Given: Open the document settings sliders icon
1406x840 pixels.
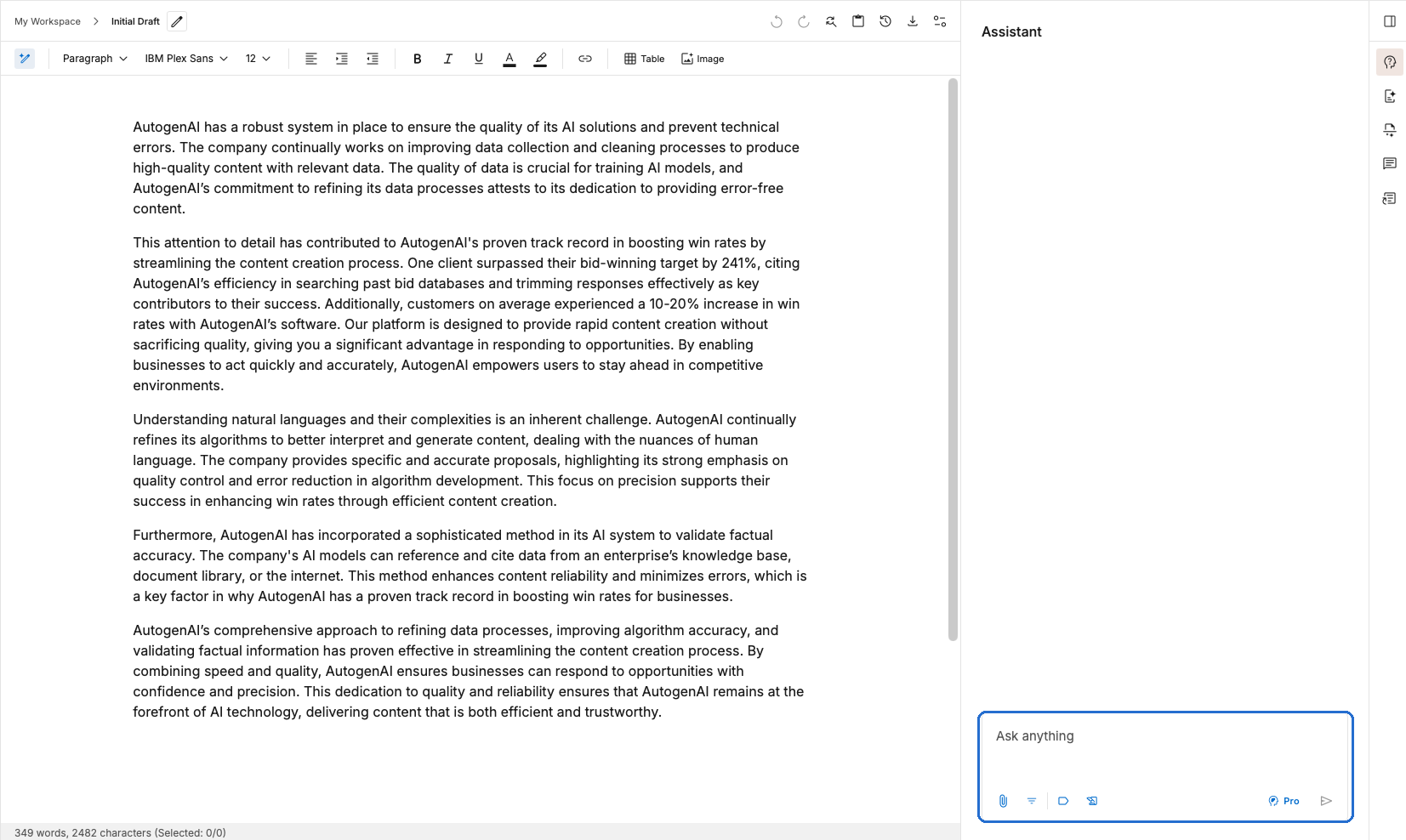Looking at the screenshot, I should point(940,21).
